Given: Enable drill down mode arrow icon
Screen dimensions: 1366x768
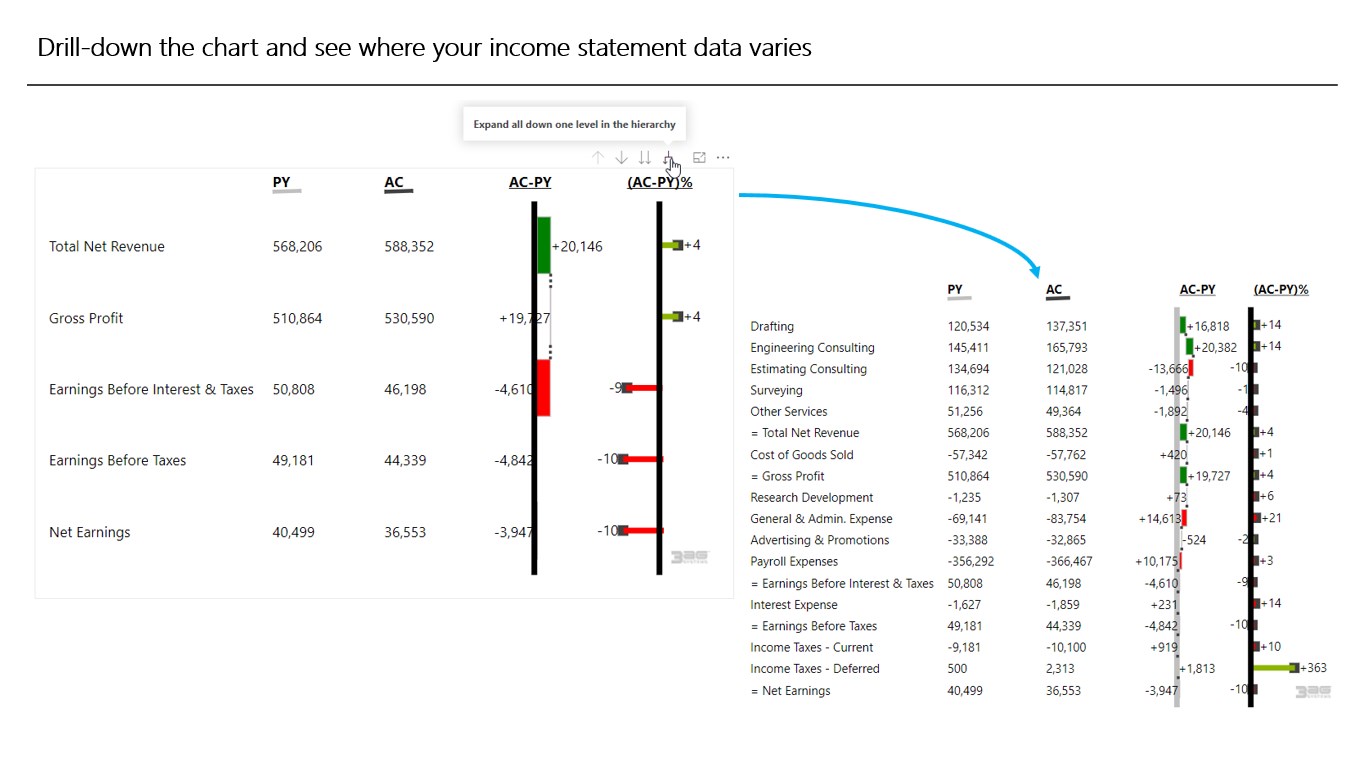Looking at the screenshot, I should pos(621,158).
